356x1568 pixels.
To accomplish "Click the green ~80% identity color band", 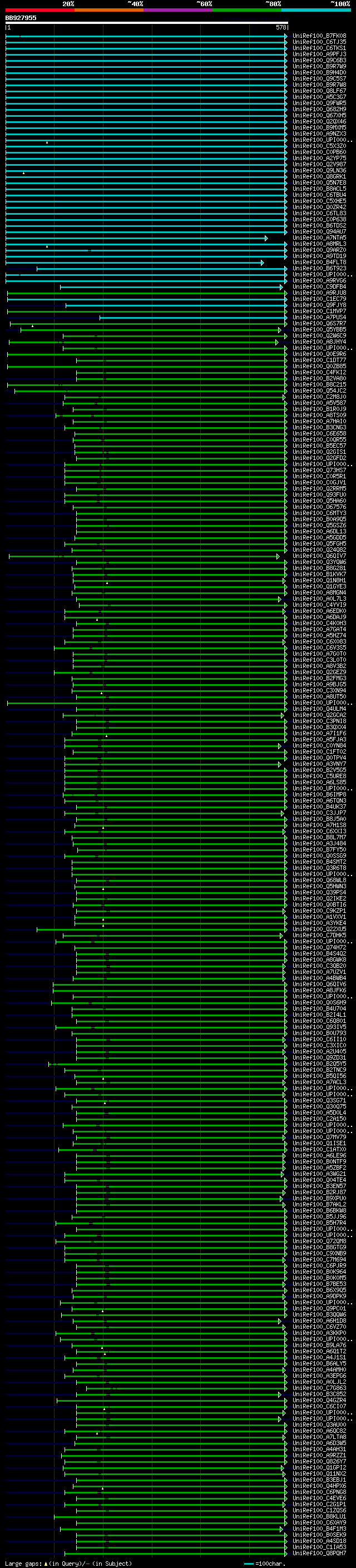I will point(246,10).
